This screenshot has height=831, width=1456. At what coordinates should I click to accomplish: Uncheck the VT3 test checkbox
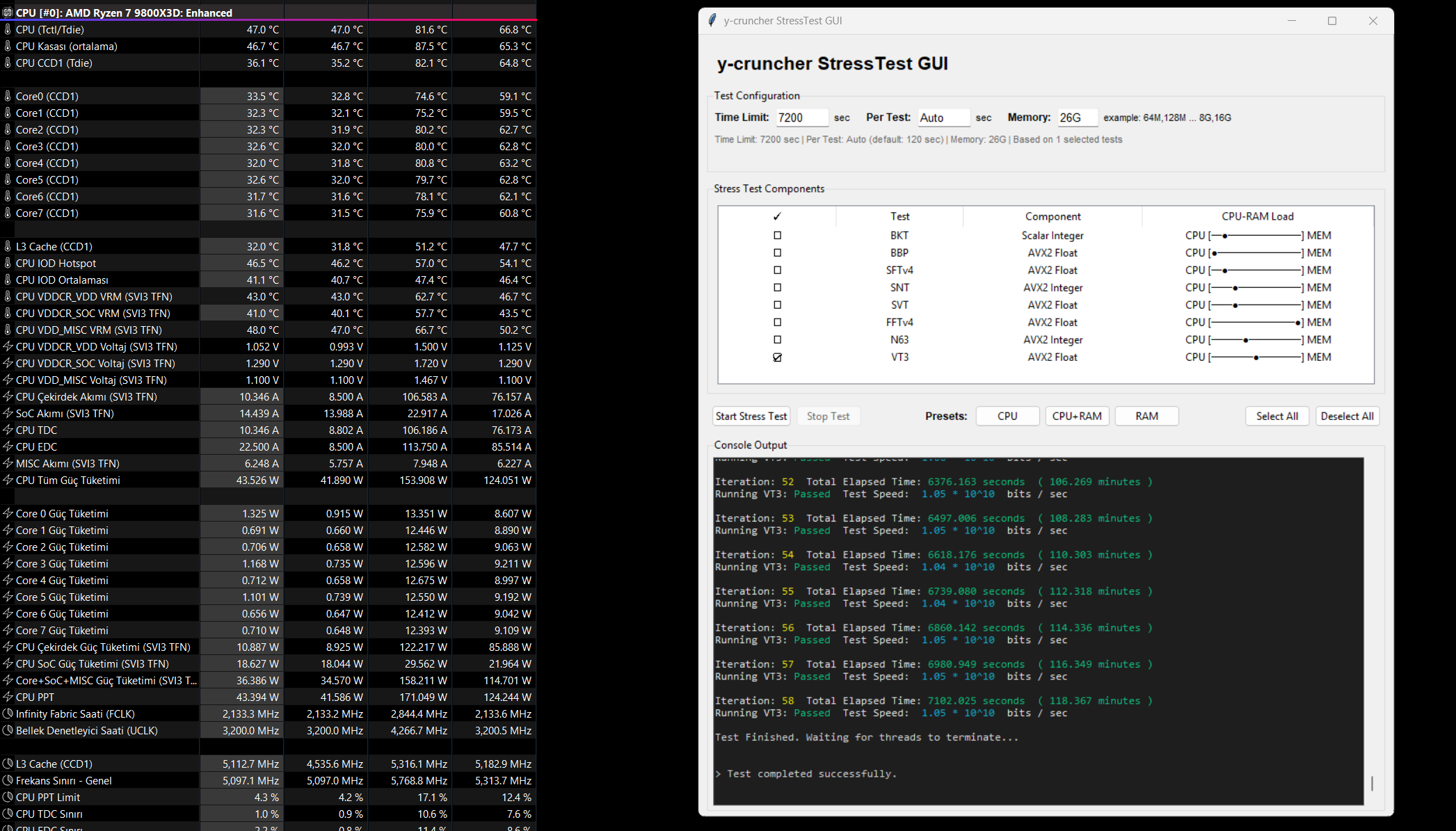(777, 357)
